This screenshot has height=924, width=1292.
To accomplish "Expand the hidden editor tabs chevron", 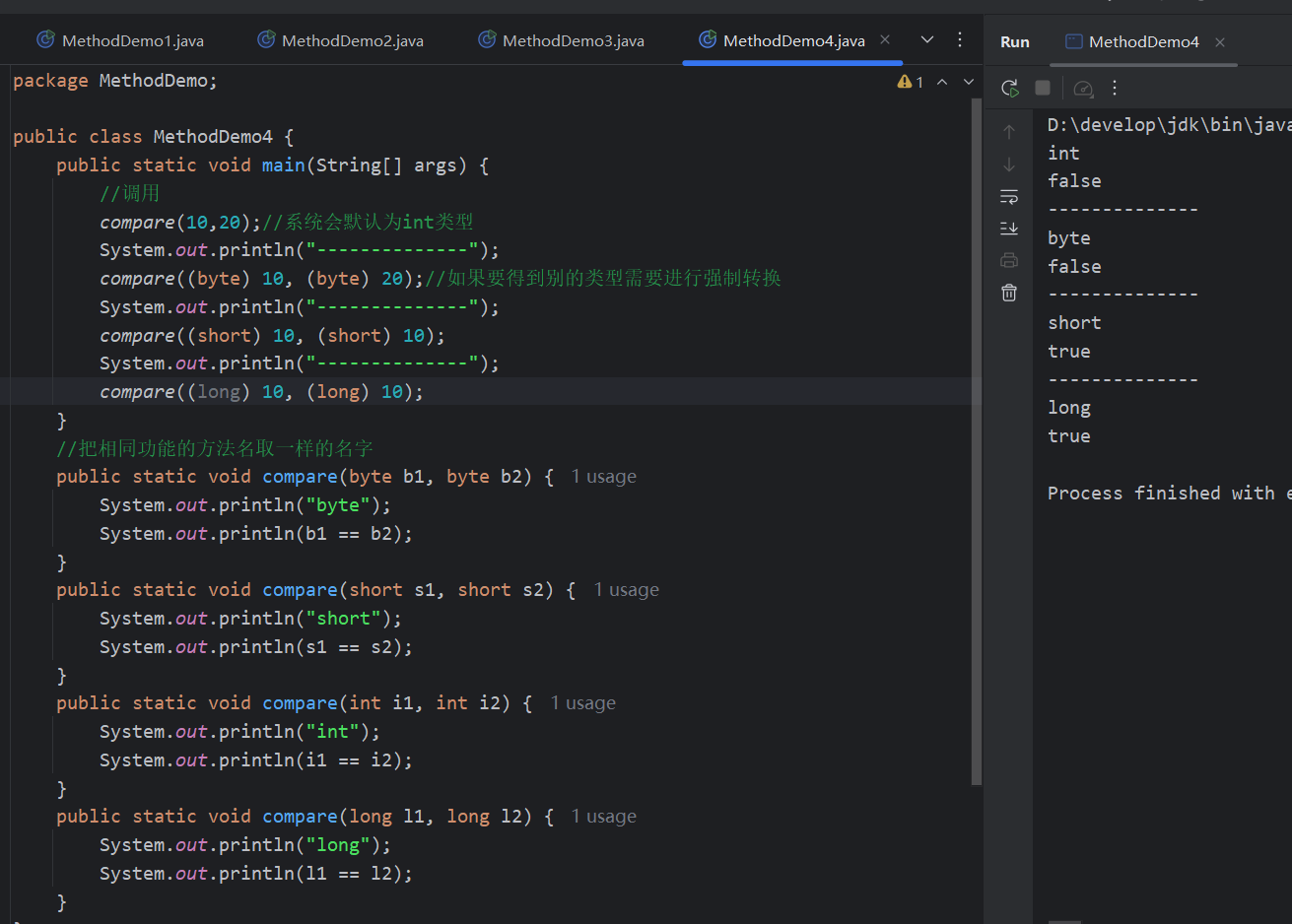I will 927,39.
